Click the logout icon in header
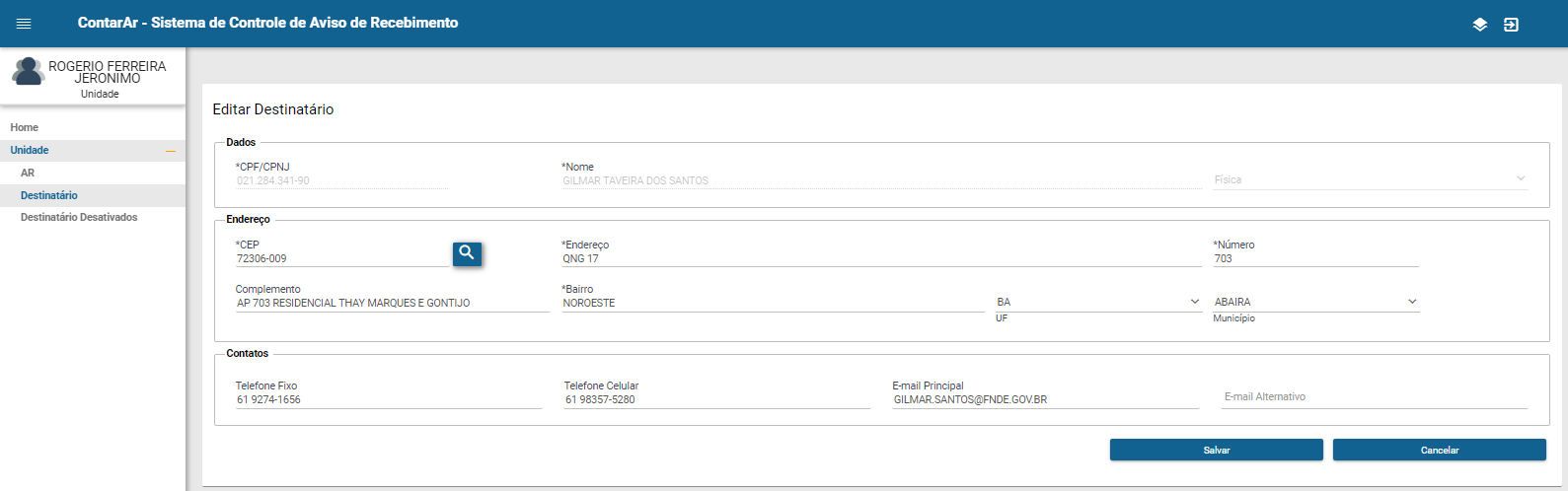Image resolution: width=1568 pixels, height=491 pixels. [x=1511, y=25]
